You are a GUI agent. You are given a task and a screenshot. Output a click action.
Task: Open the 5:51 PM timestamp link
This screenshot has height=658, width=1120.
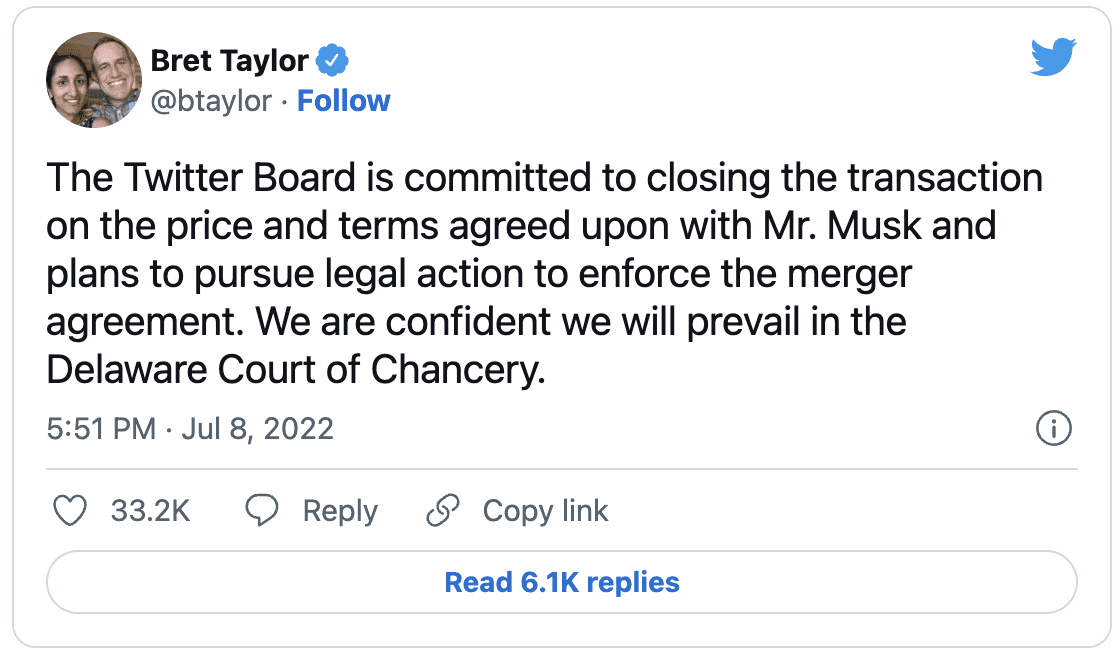(x=101, y=429)
